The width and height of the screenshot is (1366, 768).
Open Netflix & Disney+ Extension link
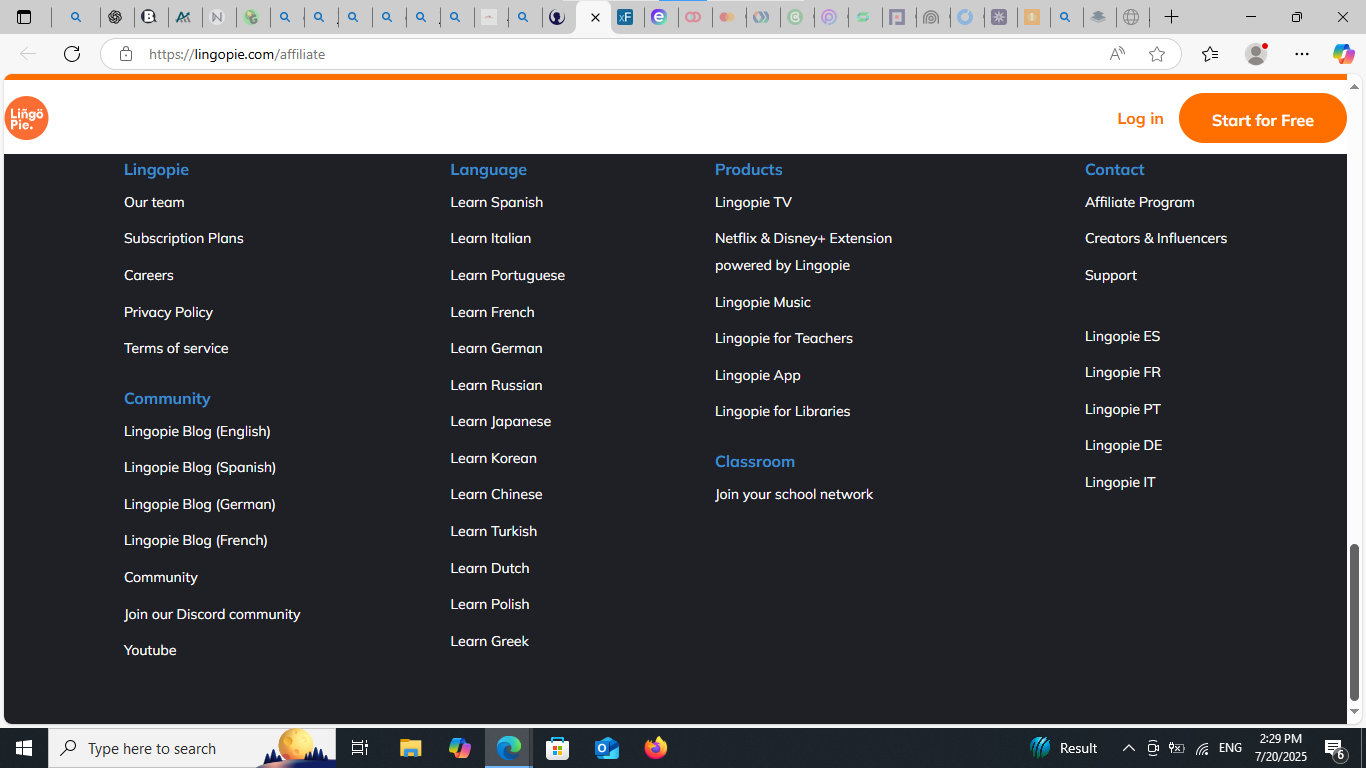(x=803, y=252)
